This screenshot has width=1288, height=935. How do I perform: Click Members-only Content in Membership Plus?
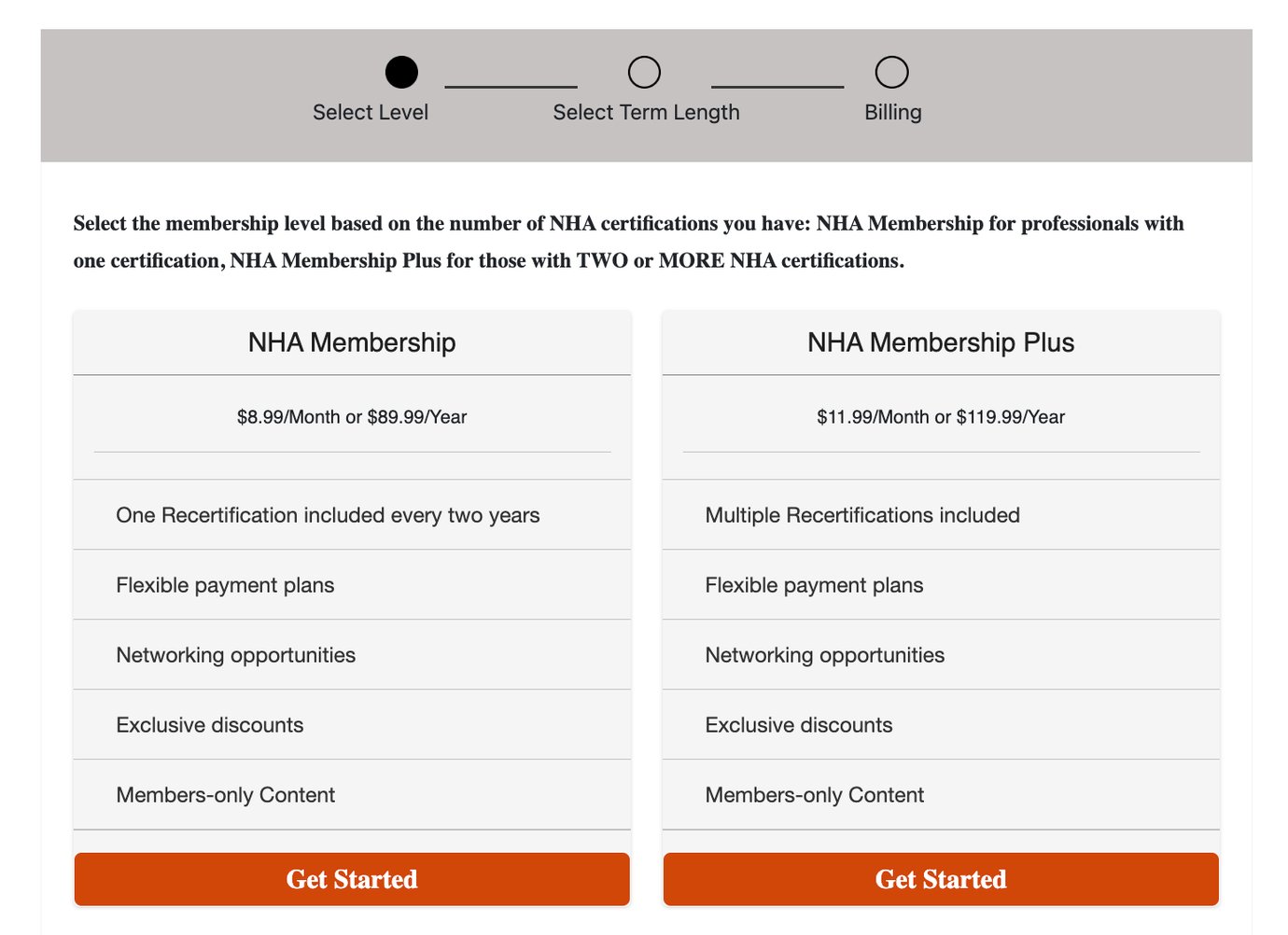[815, 794]
